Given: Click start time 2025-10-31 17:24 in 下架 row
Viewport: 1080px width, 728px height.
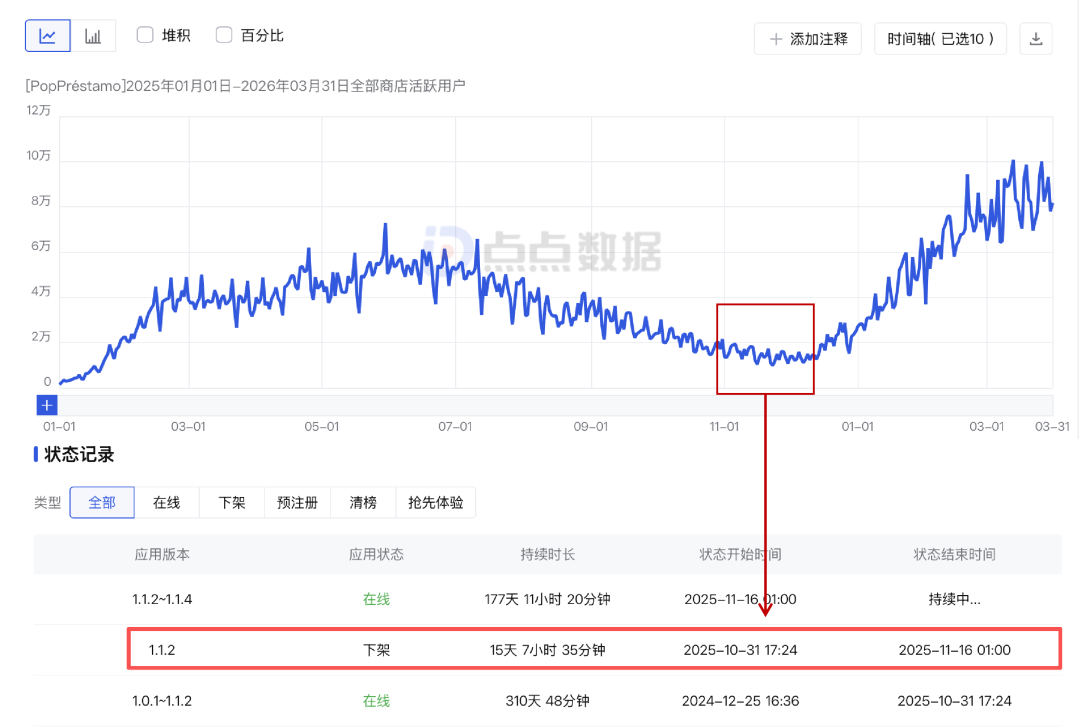Looking at the screenshot, I should pos(740,650).
